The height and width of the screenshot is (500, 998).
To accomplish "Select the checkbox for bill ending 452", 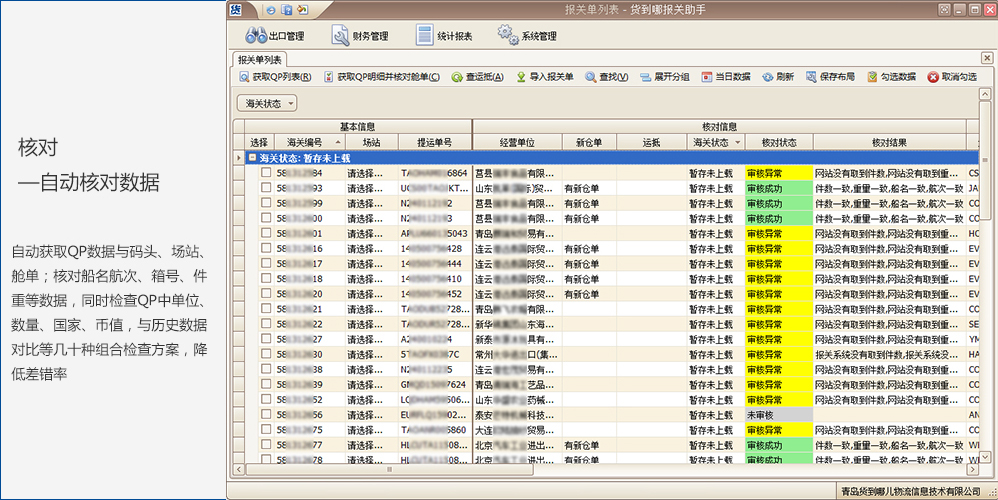I will pos(266,294).
